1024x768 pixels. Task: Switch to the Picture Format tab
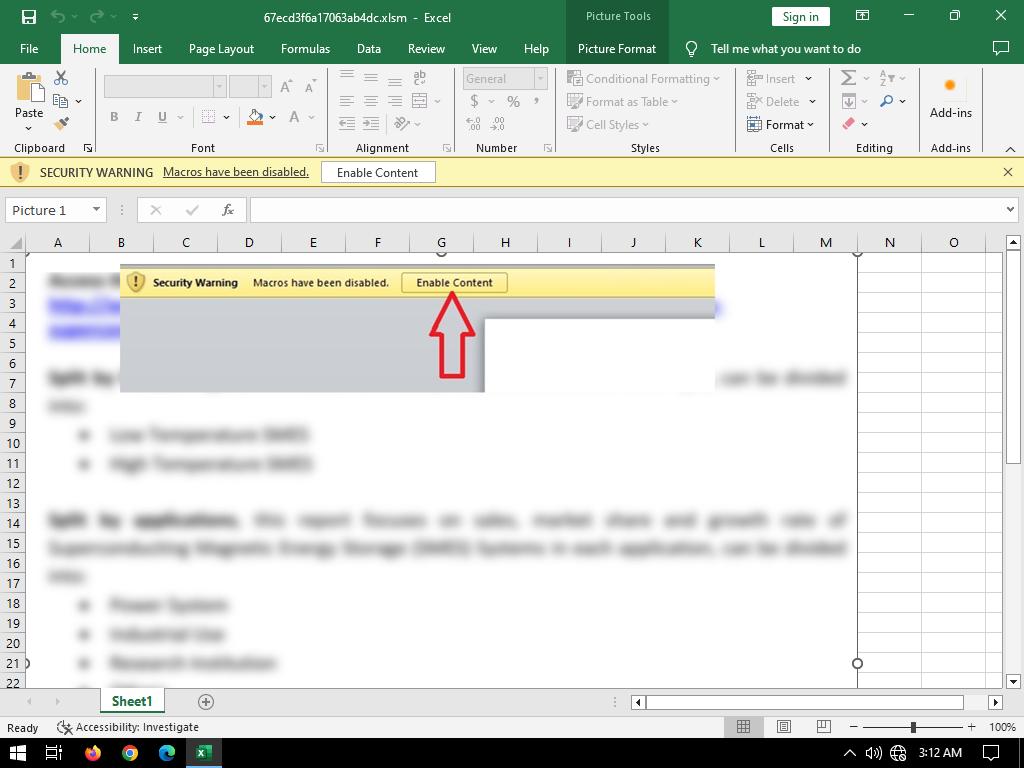click(617, 48)
